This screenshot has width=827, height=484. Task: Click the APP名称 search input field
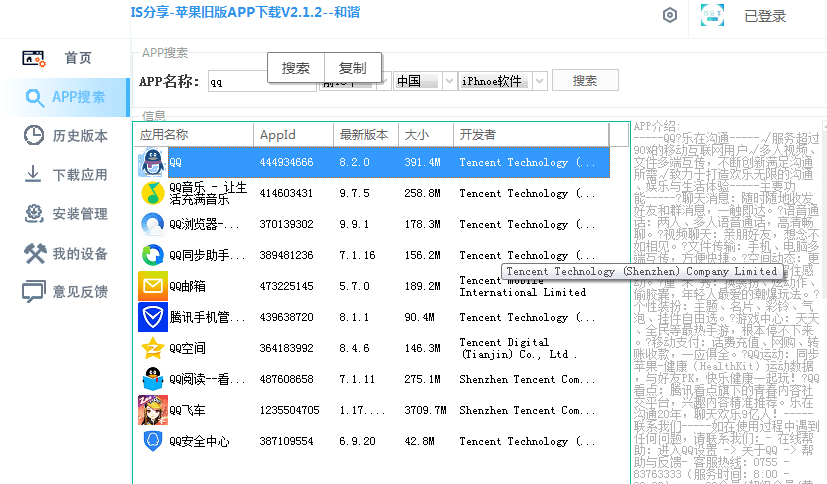pos(262,82)
